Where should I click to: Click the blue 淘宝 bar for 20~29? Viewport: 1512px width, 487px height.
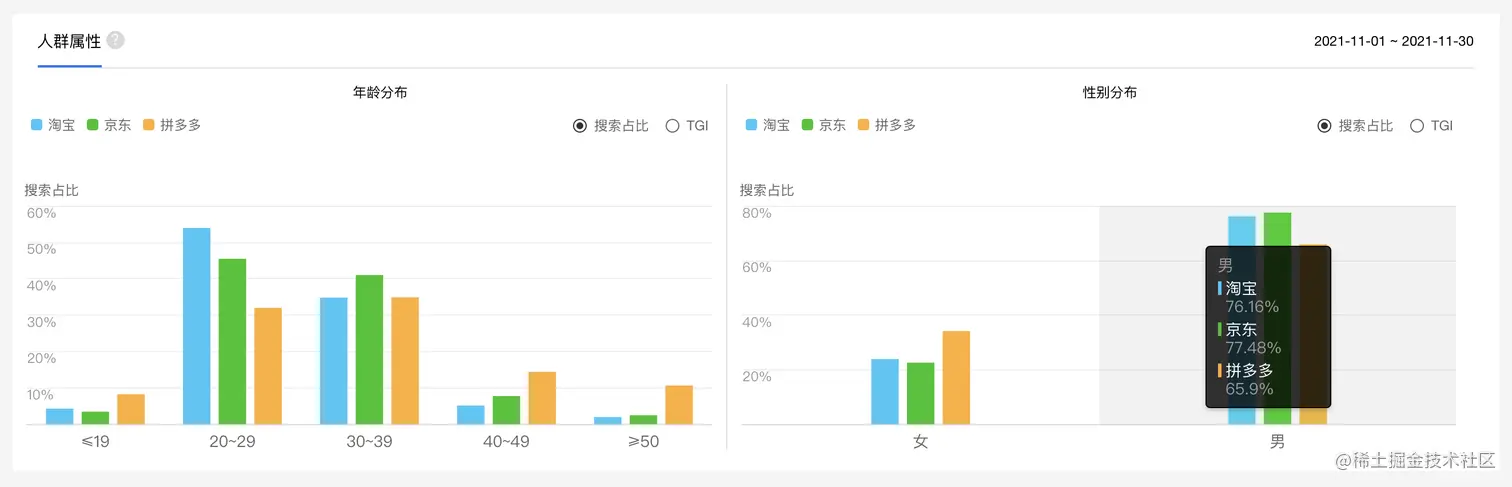(196, 326)
